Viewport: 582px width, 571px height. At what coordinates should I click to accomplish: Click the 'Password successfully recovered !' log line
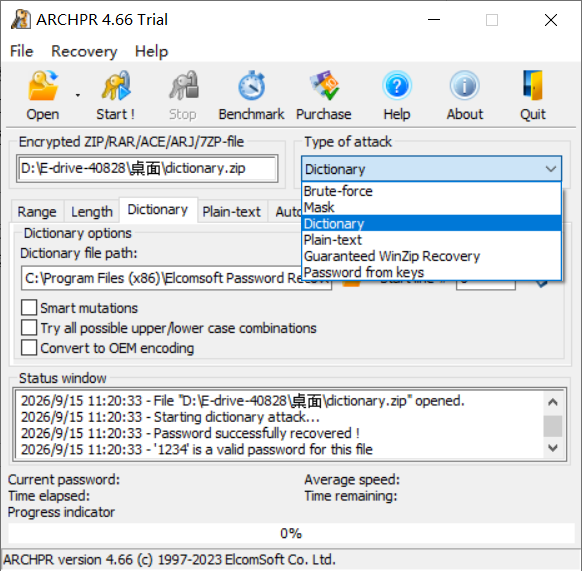coord(190,433)
